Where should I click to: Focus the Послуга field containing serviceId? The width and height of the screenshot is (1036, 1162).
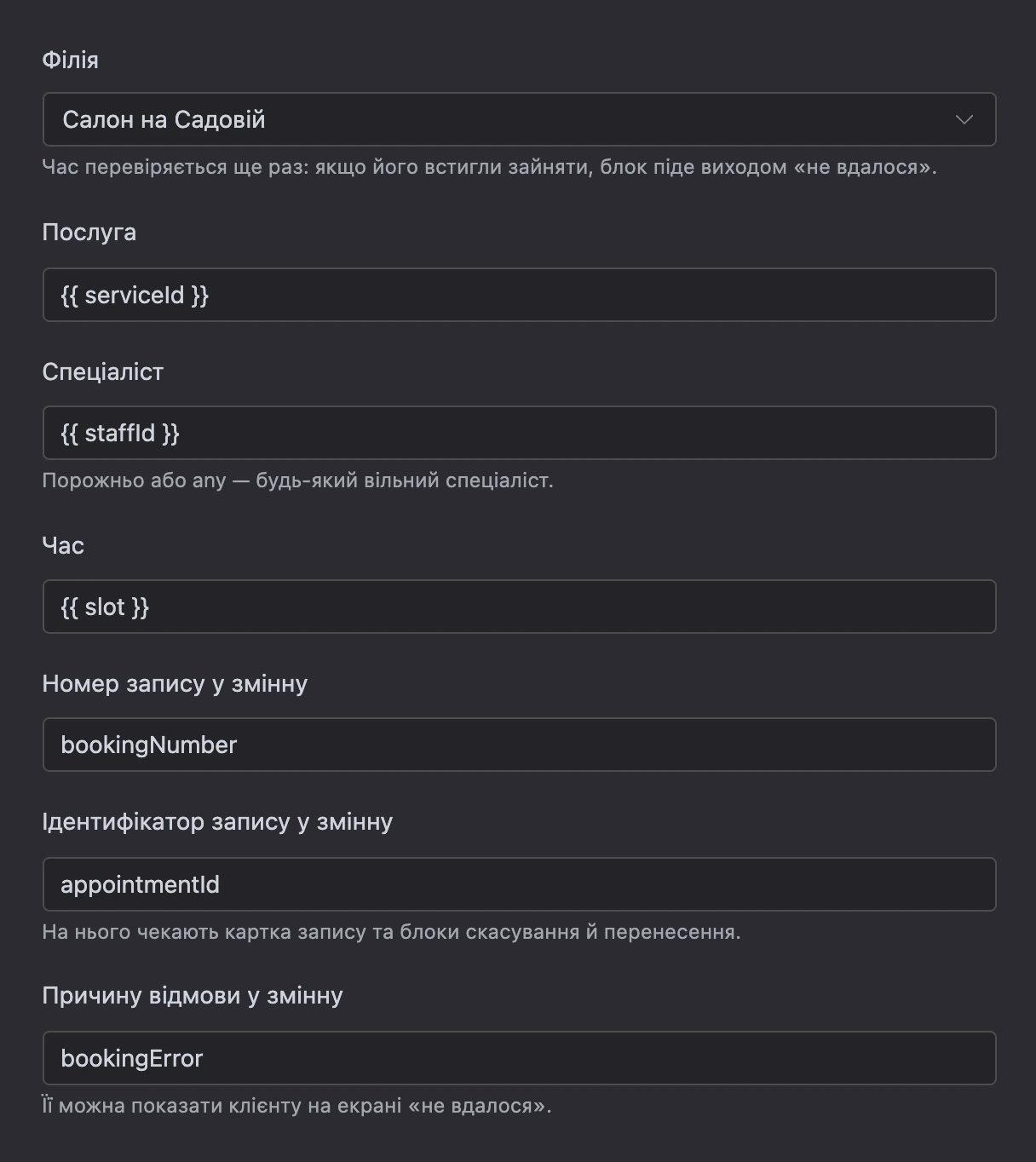click(519, 295)
